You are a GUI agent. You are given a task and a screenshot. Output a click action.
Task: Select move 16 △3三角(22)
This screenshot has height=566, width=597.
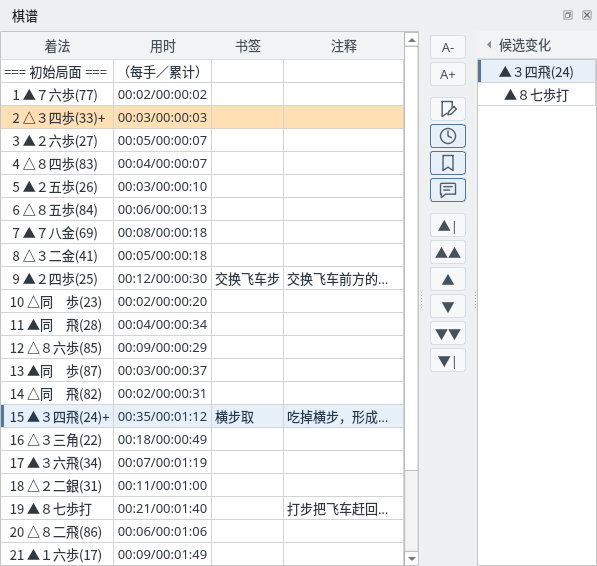[x=202, y=440]
